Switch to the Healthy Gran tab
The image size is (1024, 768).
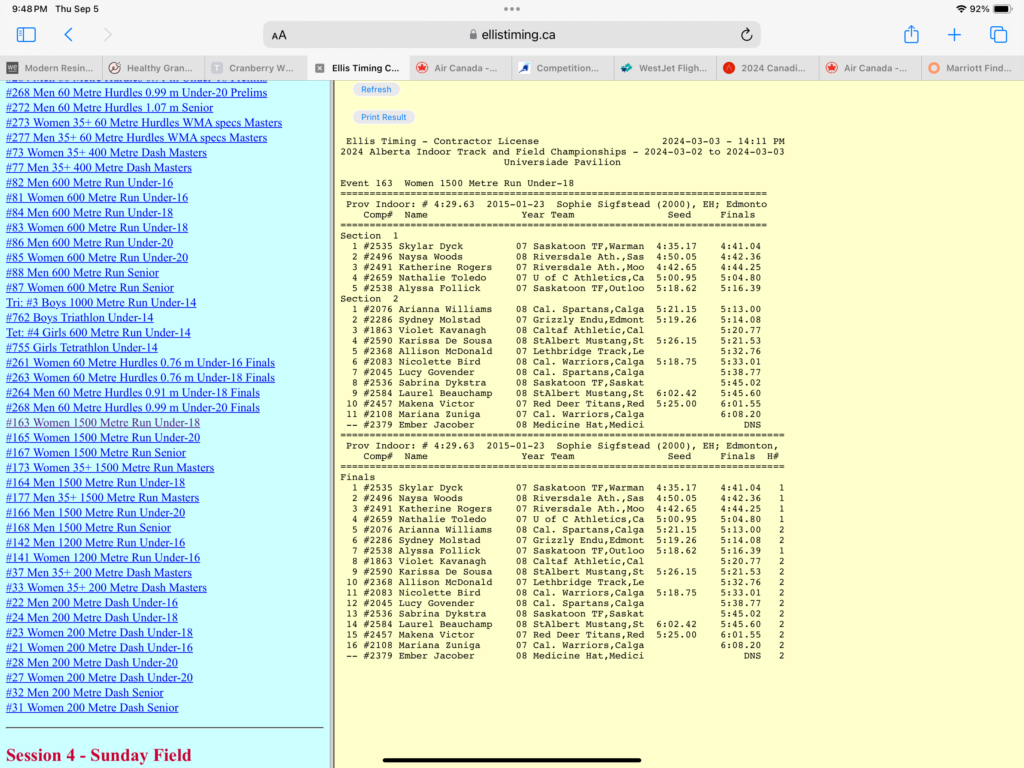coord(153,68)
